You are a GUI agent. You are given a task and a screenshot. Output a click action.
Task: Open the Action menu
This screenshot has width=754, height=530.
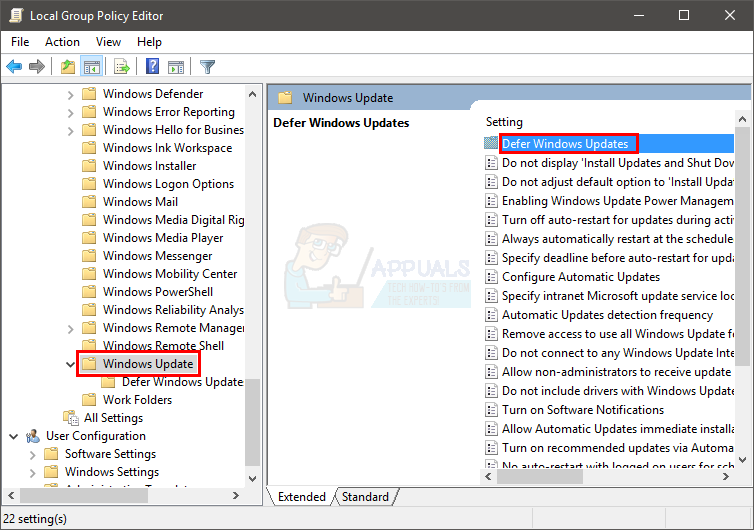tap(62, 42)
